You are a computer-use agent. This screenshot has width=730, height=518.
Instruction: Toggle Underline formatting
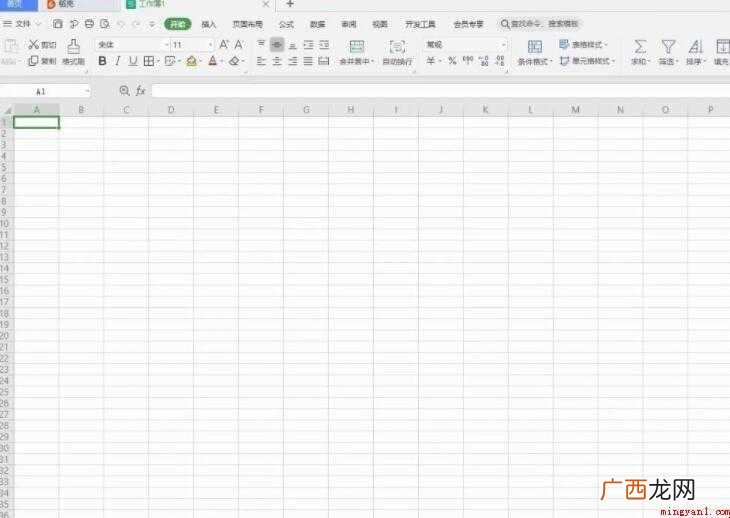pyautogui.click(x=133, y=61)
